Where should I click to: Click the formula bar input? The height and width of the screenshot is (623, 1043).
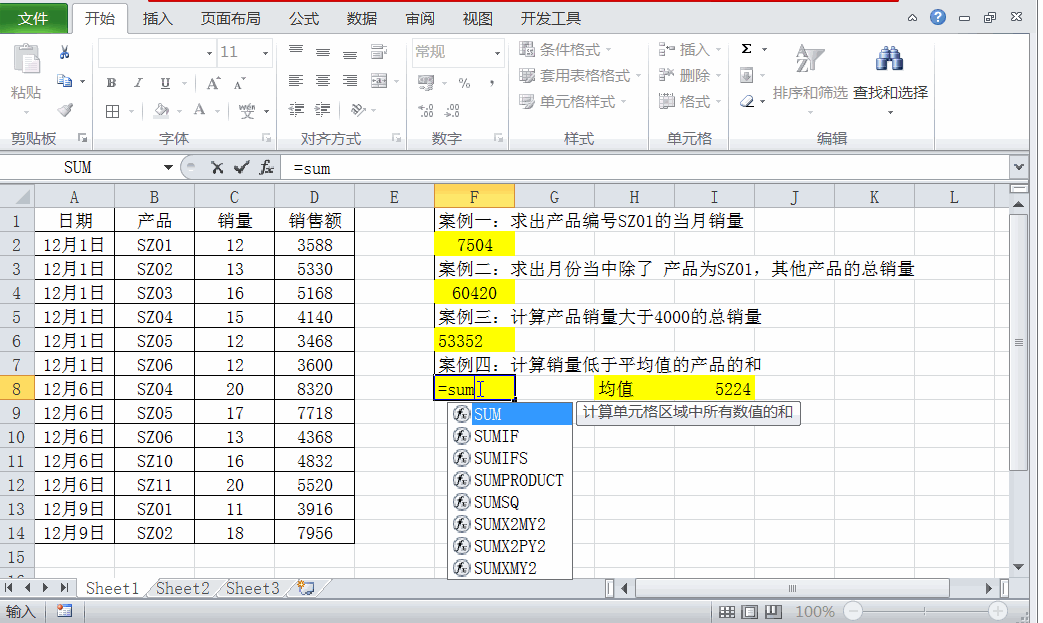click(x=645, y=168)
